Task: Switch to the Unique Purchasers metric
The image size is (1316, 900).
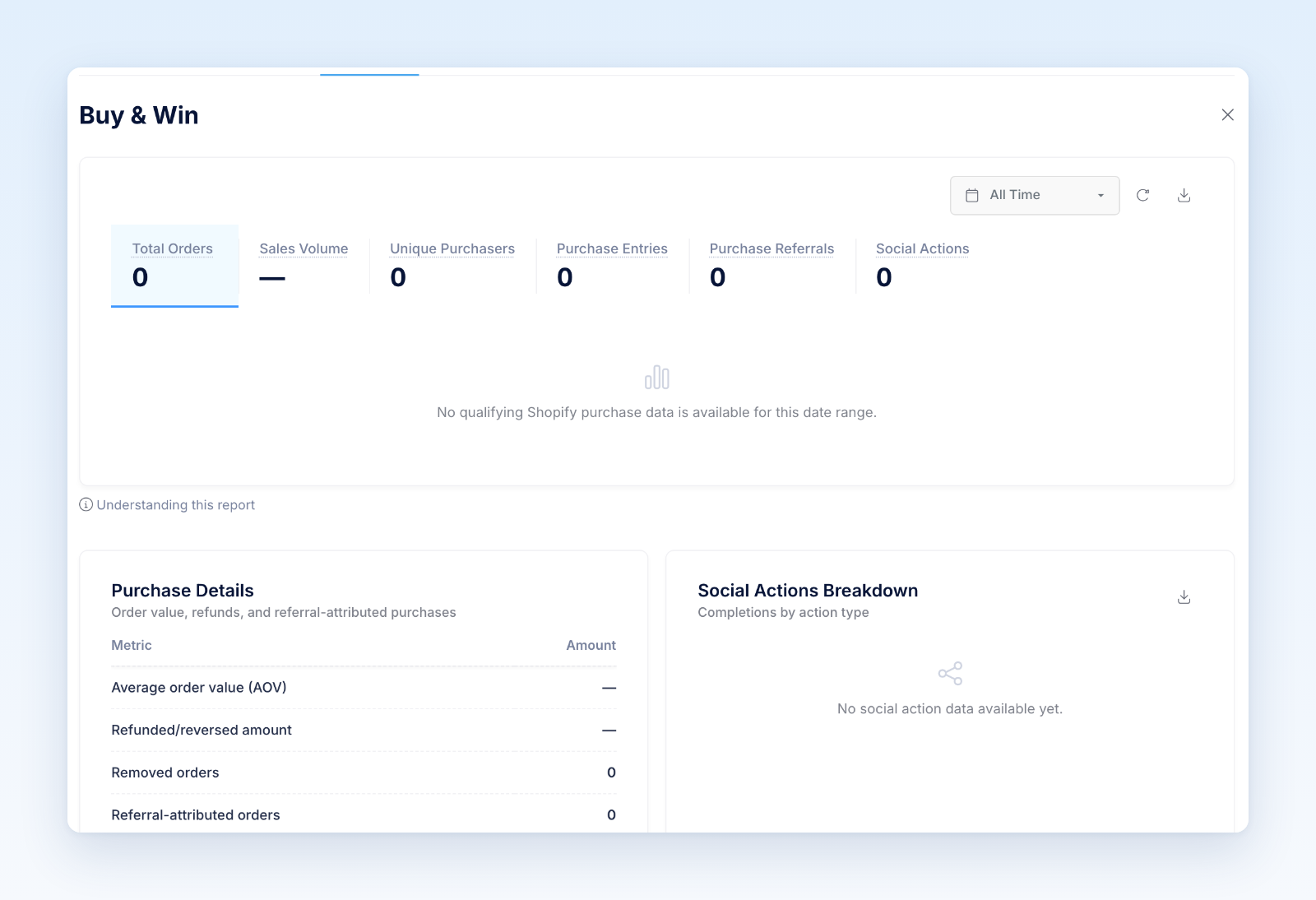Action: (x=452, y=266)
